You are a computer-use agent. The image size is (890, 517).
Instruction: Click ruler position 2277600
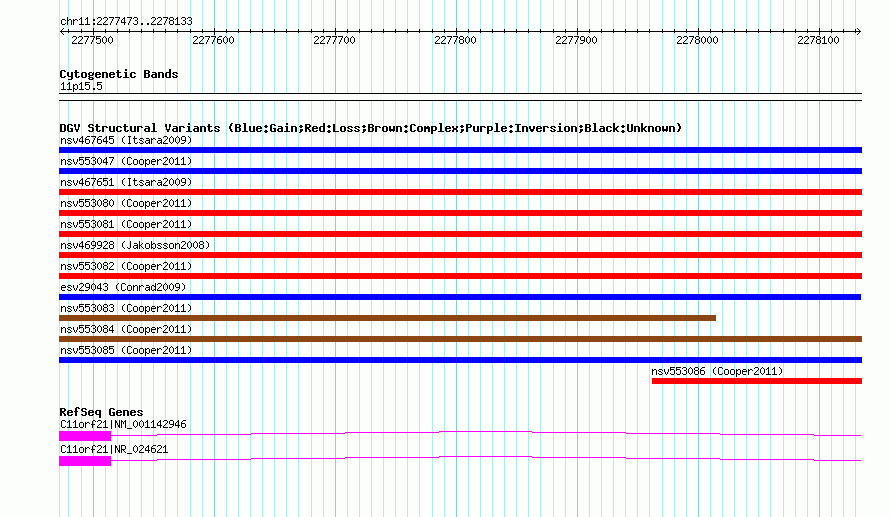tap(213, 40)
